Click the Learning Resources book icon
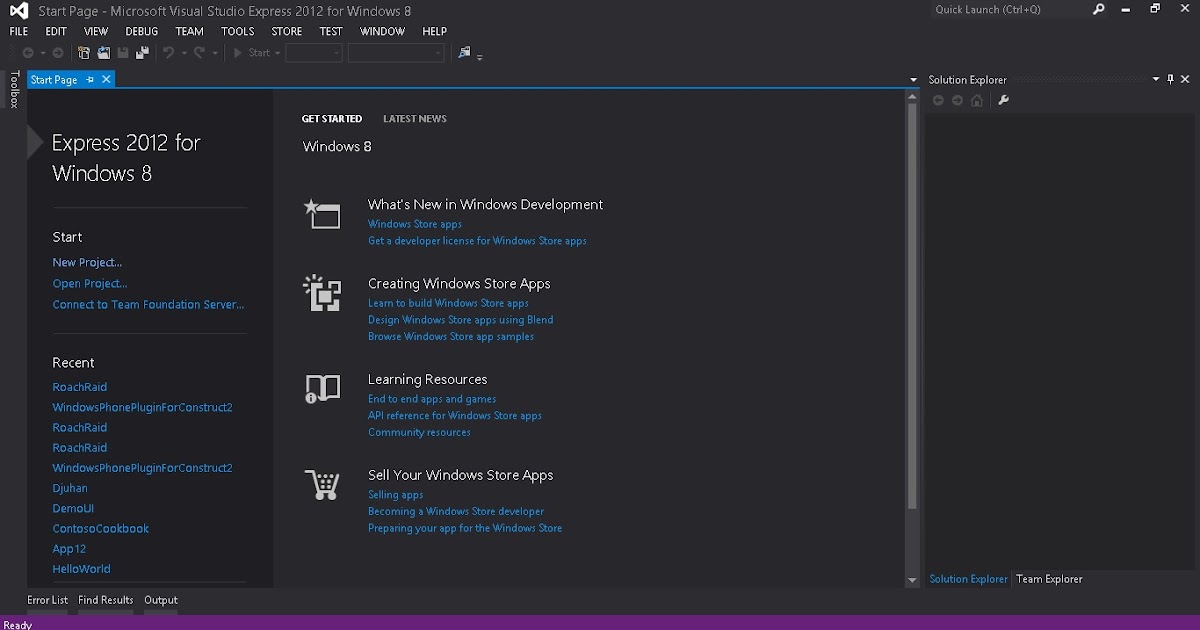Image resolution: width=1200 pixels, height=630 pixels. (322, 388)
